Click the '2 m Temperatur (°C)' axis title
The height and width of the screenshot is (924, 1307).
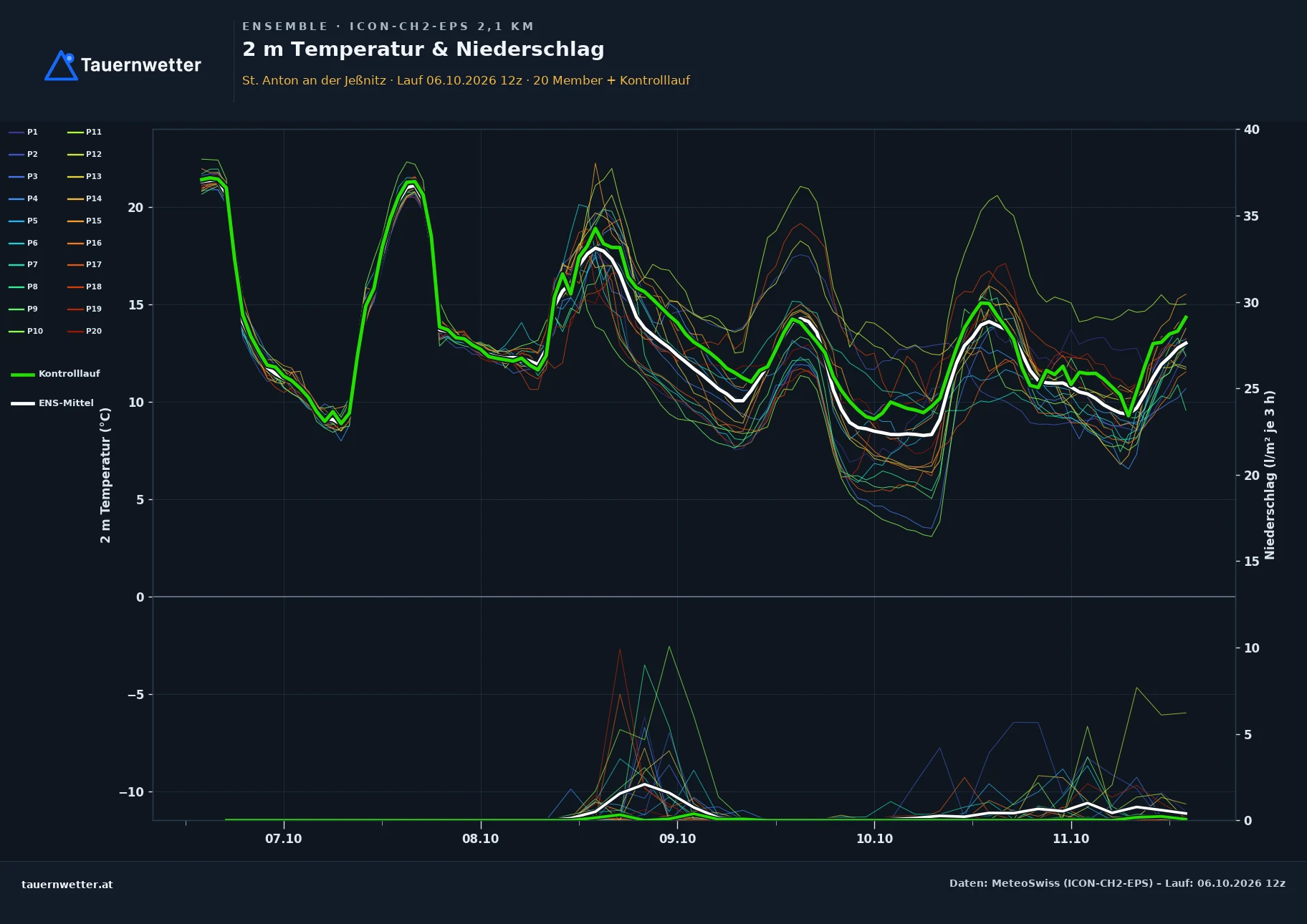point(106,475)
